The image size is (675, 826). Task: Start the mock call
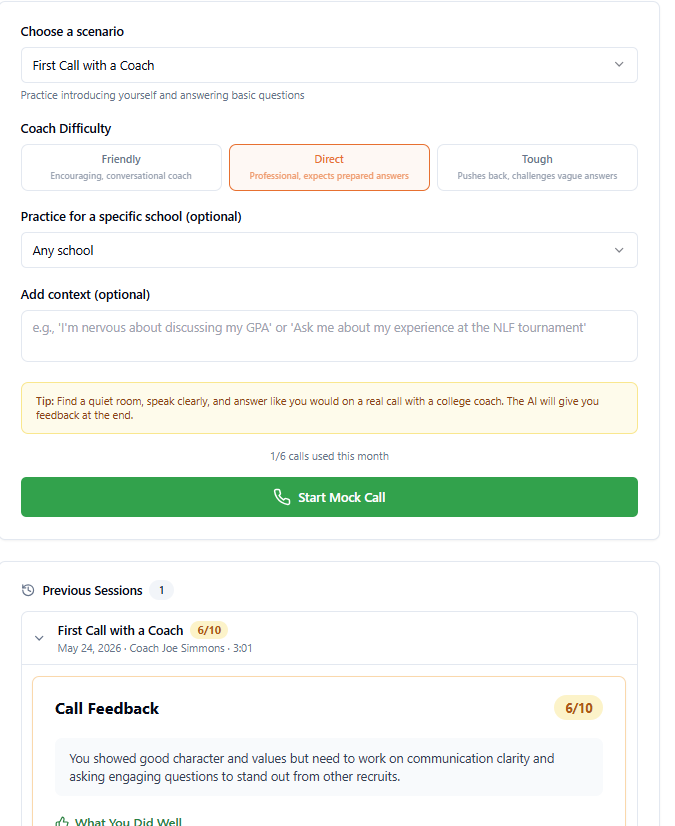329,497
